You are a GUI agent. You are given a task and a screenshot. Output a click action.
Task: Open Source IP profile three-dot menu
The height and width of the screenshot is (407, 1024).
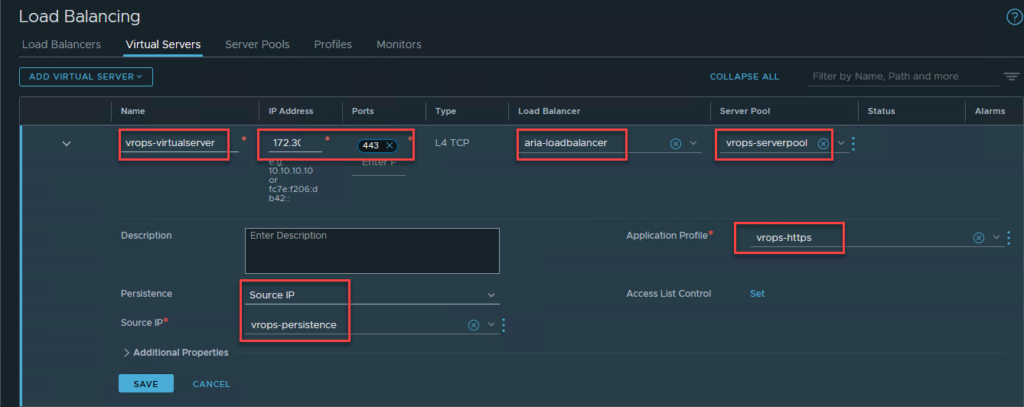point(503,325)
